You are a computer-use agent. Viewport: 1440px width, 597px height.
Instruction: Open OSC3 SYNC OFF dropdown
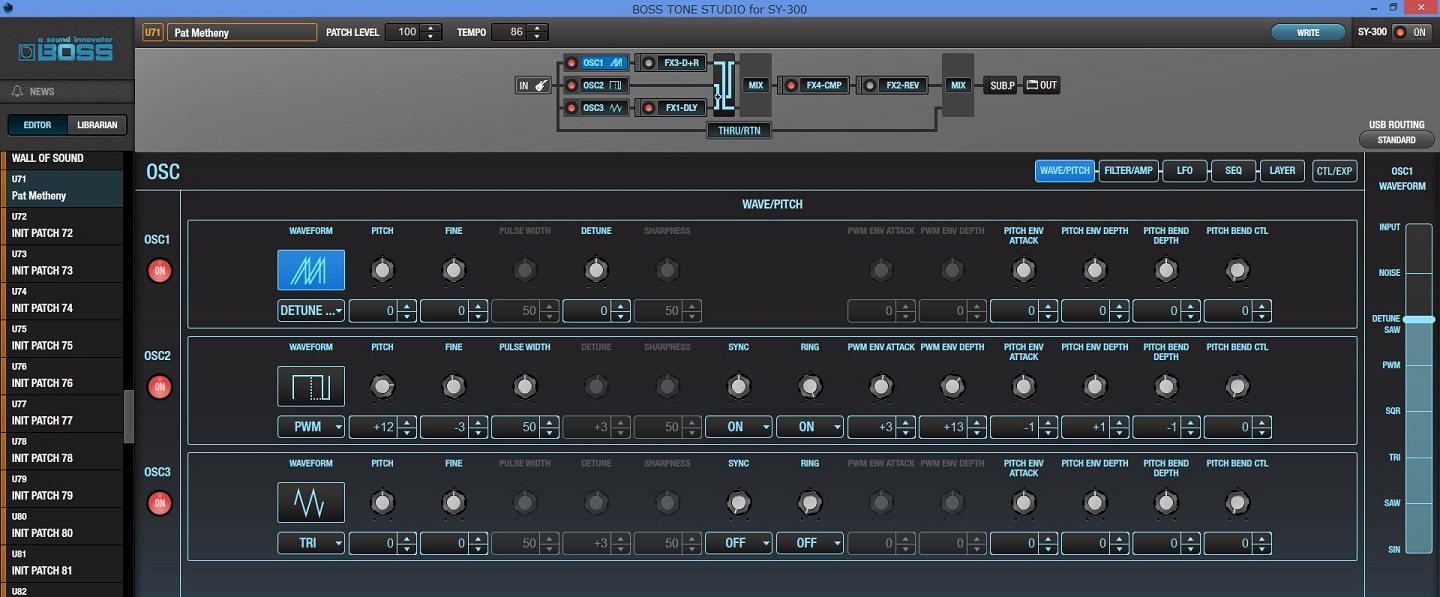coord(738,543)
